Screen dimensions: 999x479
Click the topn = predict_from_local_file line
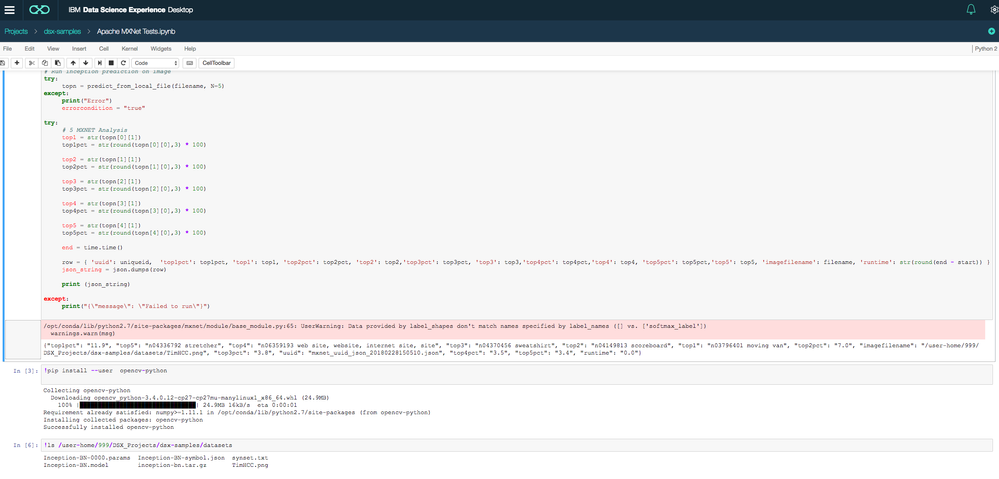pyautogui.click(x=143, y=85)
